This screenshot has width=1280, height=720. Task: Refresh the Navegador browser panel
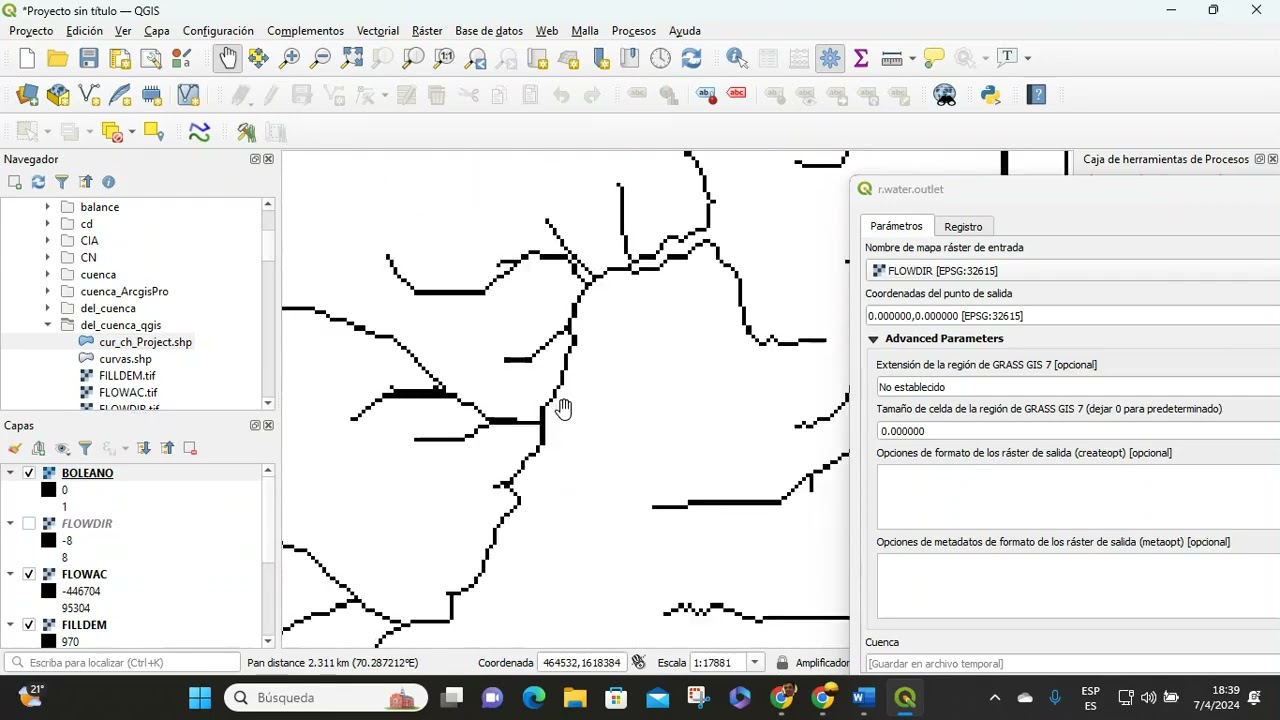click(38, 182)
